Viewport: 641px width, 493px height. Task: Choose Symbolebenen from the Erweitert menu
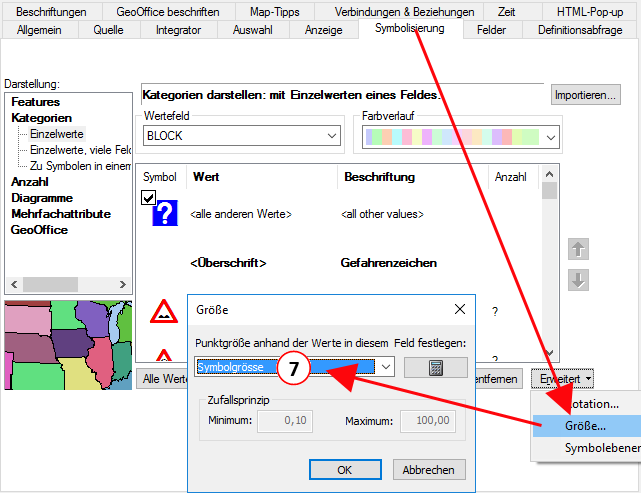tap(586, 448)
